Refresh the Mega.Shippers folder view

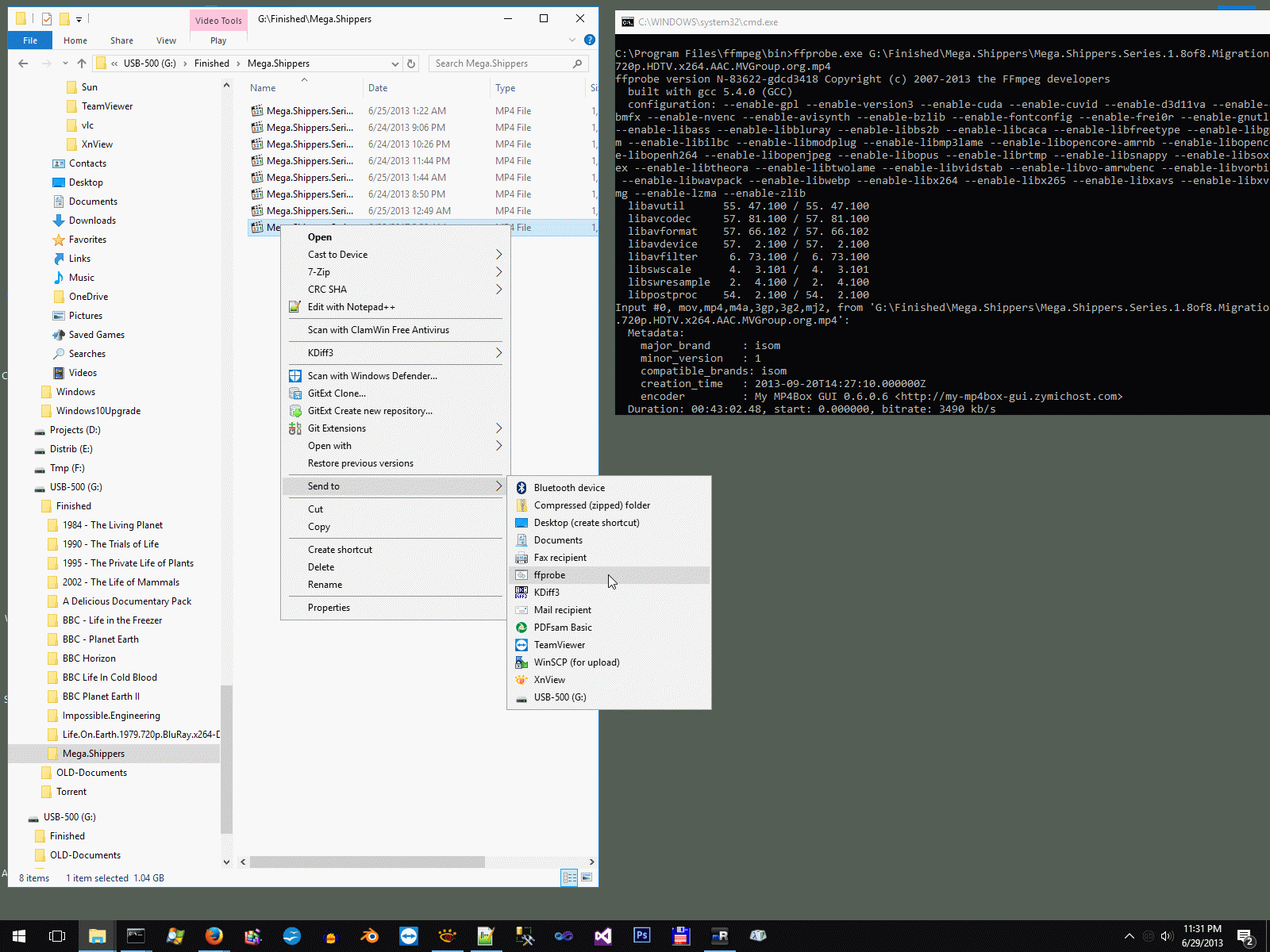411,63
